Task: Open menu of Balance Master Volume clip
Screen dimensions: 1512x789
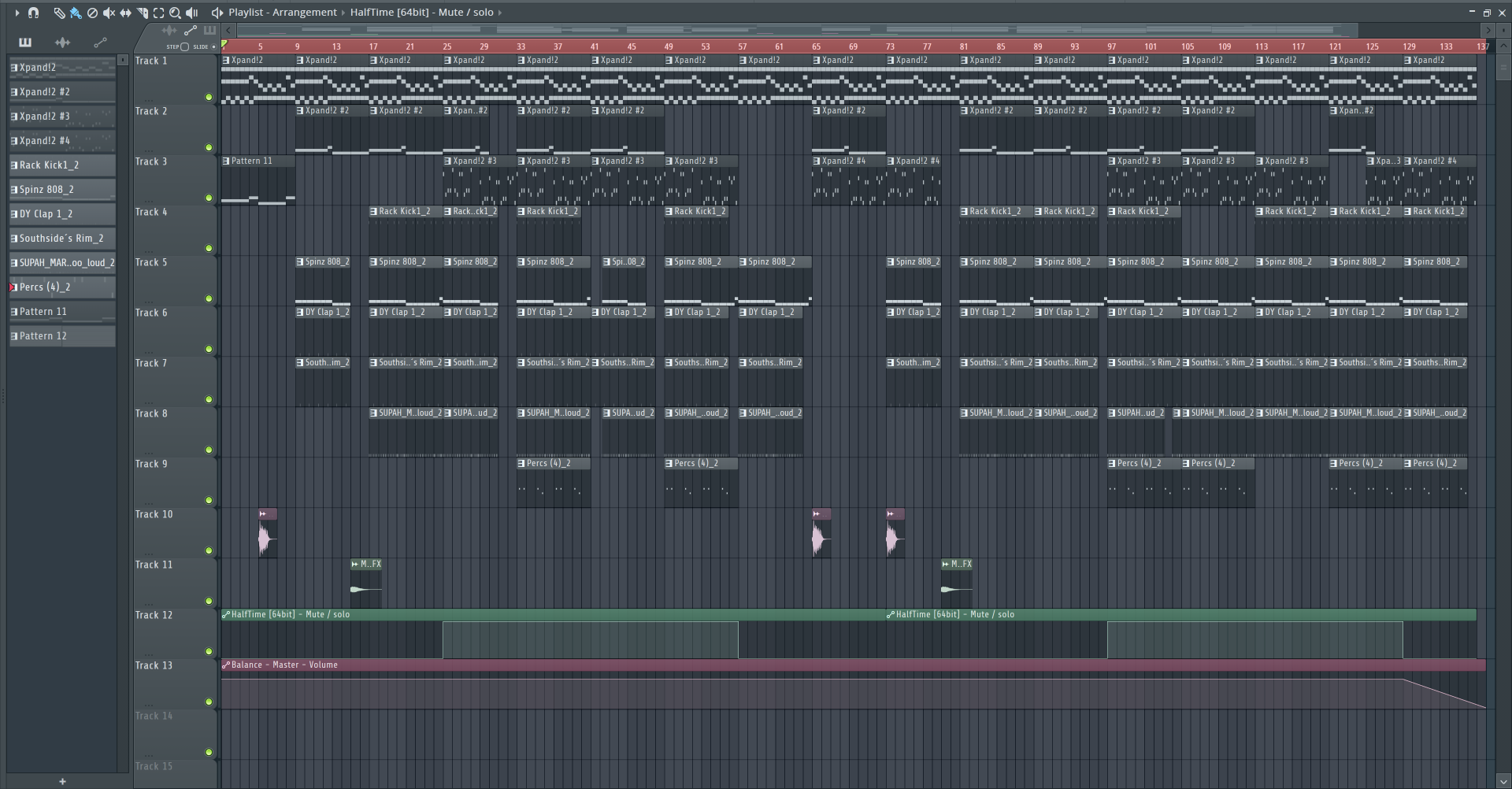Action: [x=226, y=665]
